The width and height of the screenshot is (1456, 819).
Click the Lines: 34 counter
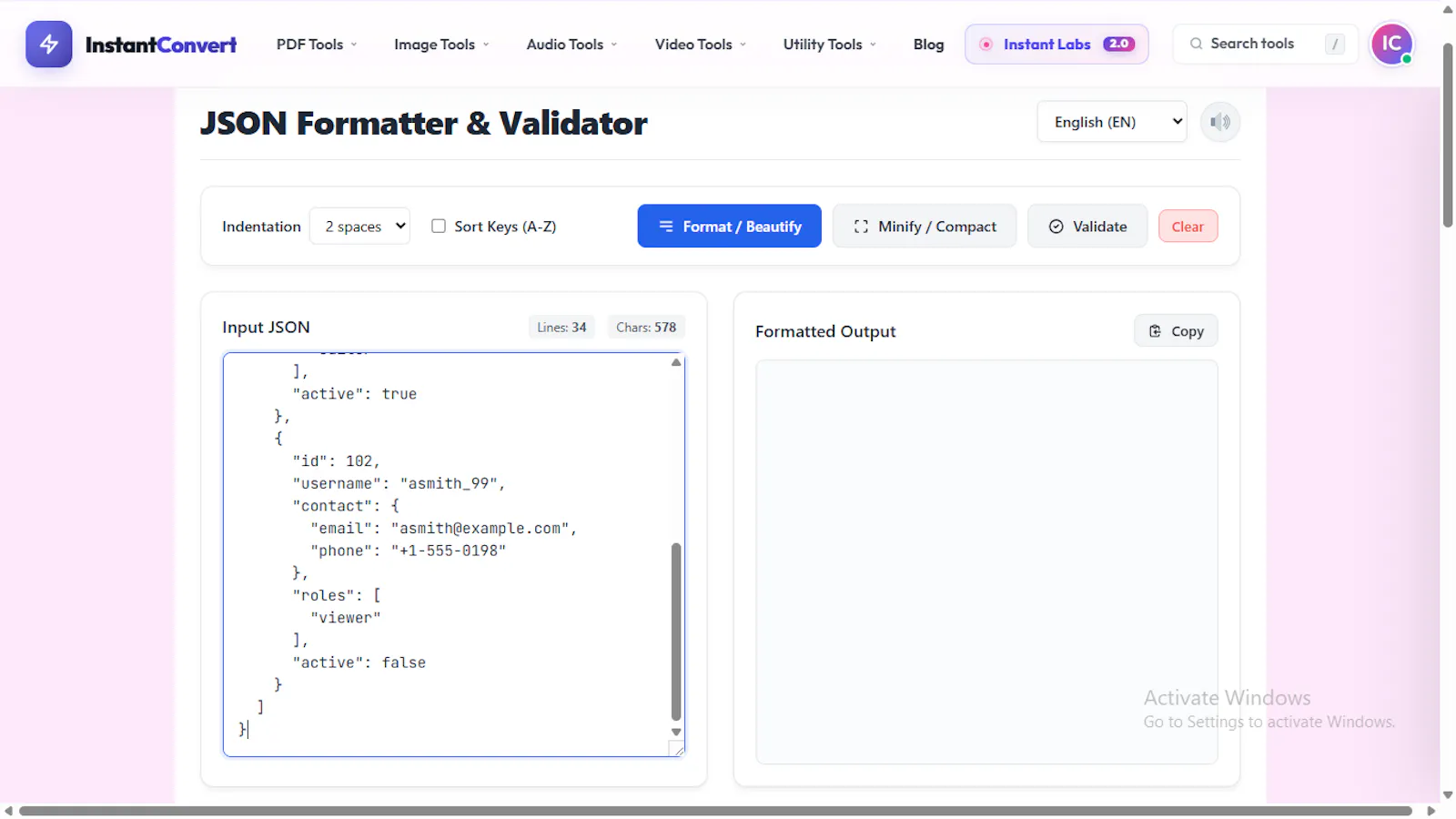pyautogui.click(x=561, y=328)
